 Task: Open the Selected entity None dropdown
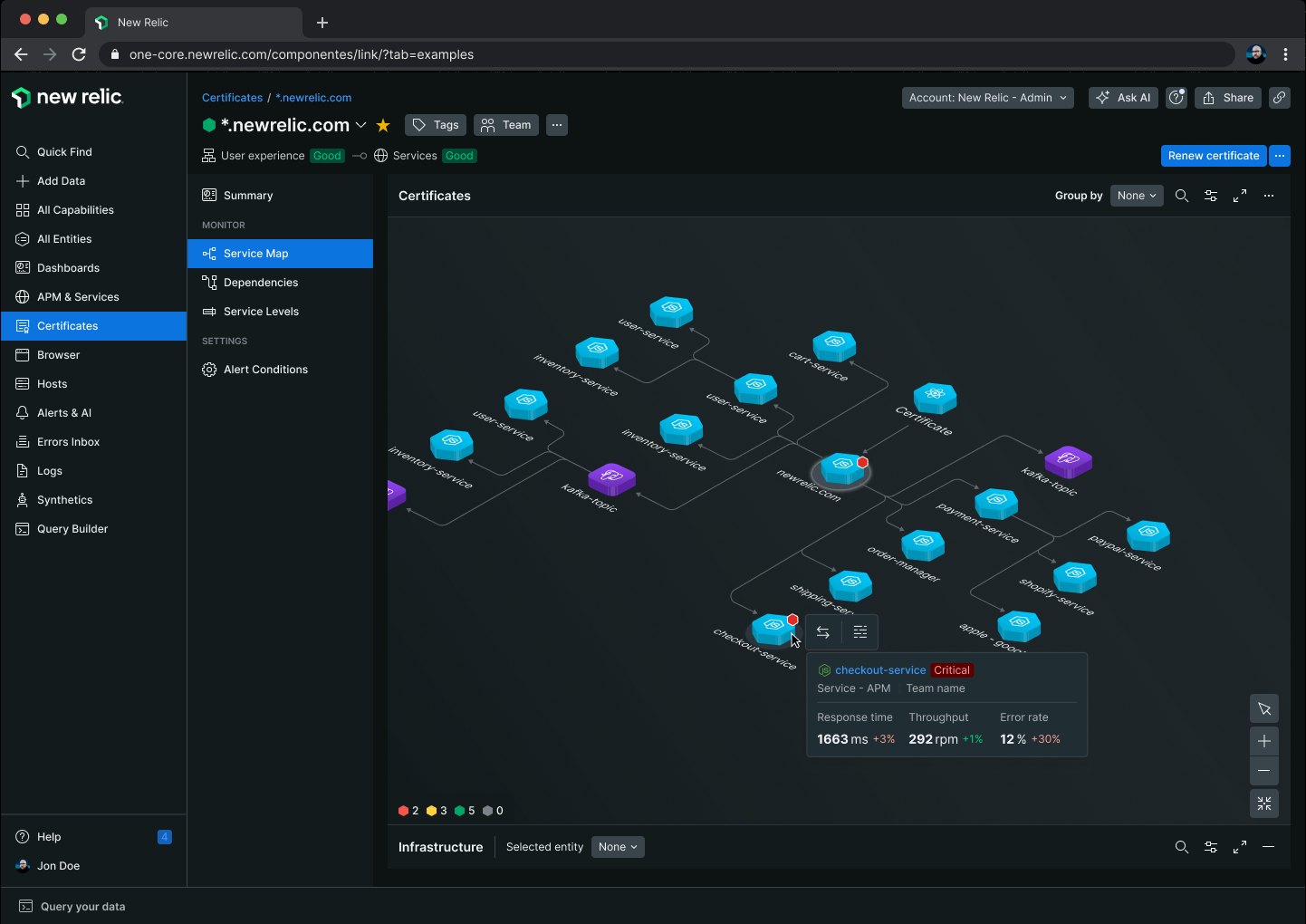click(x=618, y=847)
